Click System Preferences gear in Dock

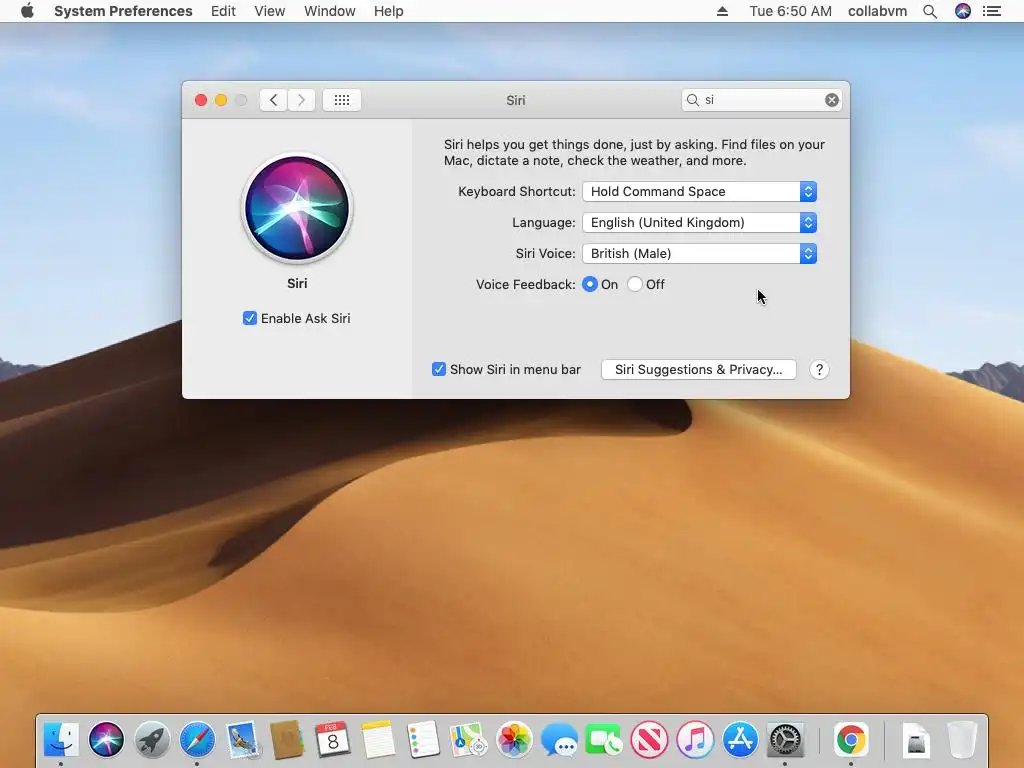[785, 739]
